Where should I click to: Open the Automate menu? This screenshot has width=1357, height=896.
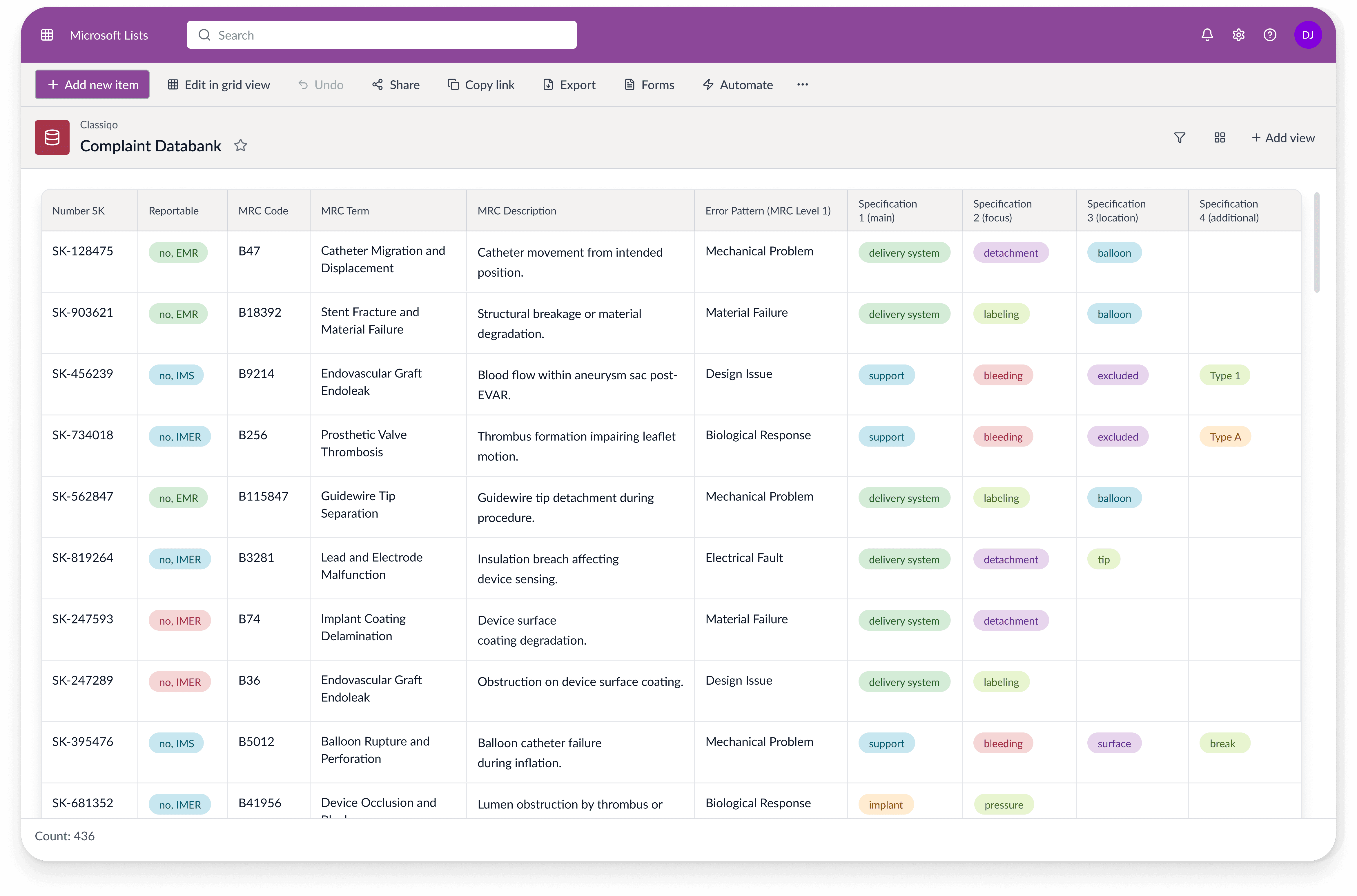738,85
